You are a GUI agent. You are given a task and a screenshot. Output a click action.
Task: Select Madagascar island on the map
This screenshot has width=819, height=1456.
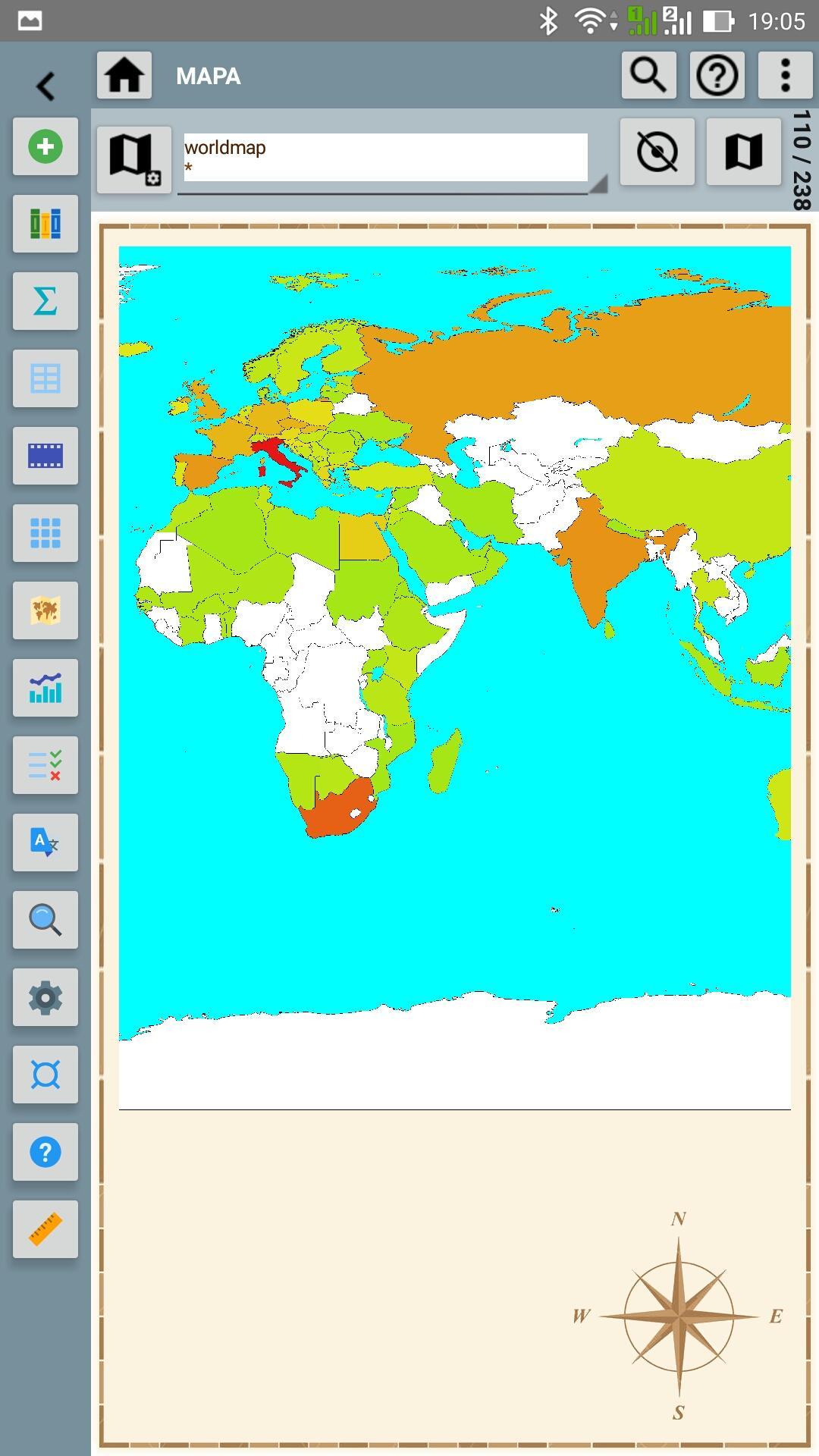[x=445, y=761]
